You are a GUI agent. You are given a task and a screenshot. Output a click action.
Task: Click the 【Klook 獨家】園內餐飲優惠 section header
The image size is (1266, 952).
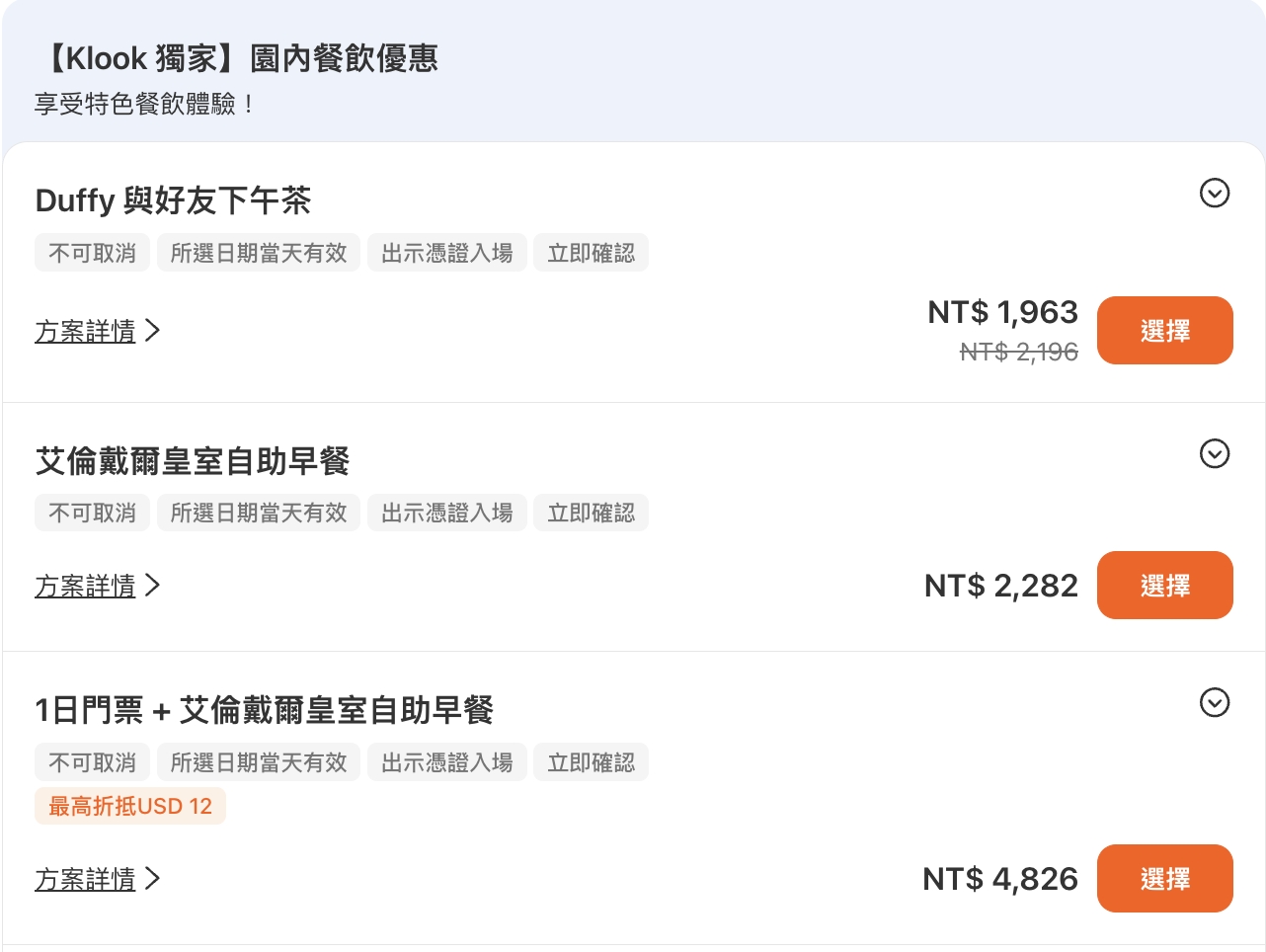237,59
